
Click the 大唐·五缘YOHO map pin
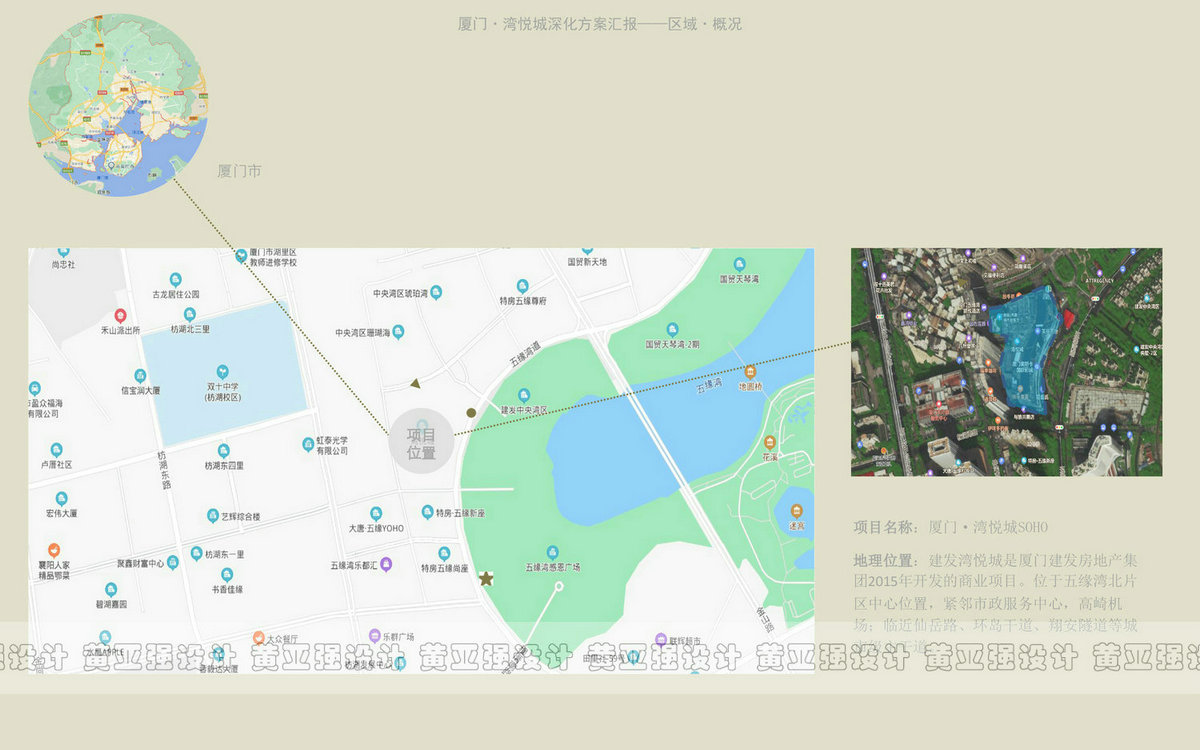pos(376,513)
